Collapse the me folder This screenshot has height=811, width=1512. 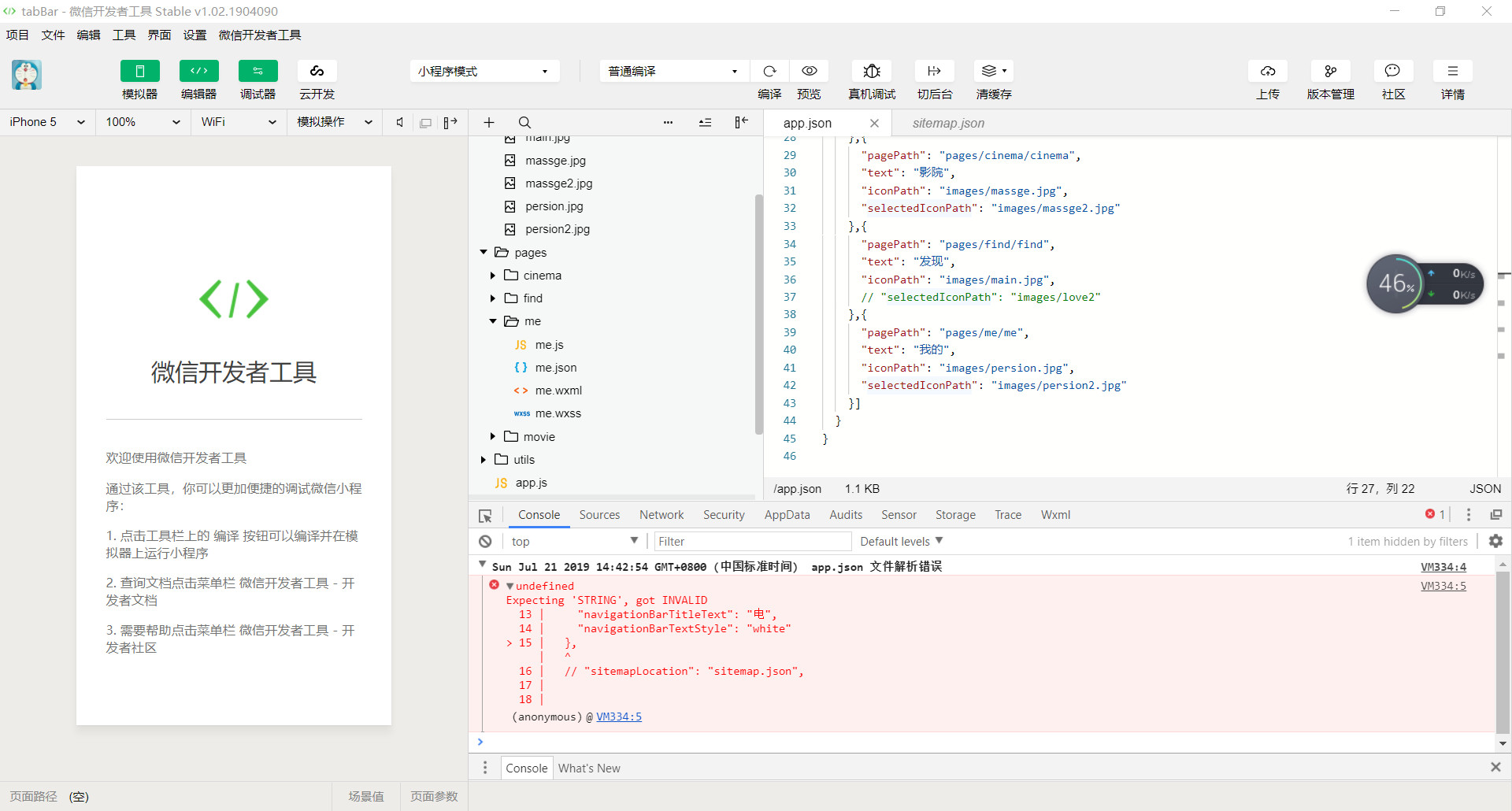point(493,321)
